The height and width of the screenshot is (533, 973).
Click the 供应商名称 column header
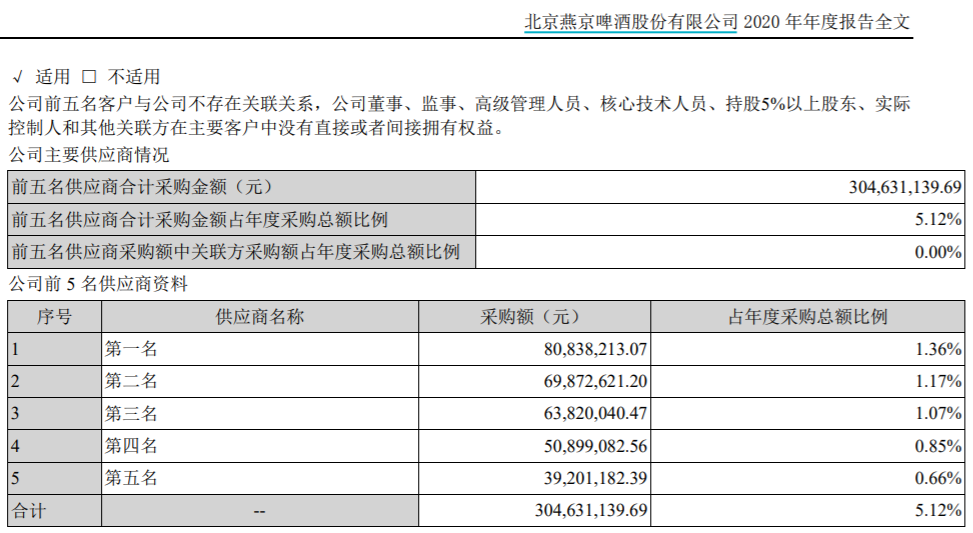[259, 316]
